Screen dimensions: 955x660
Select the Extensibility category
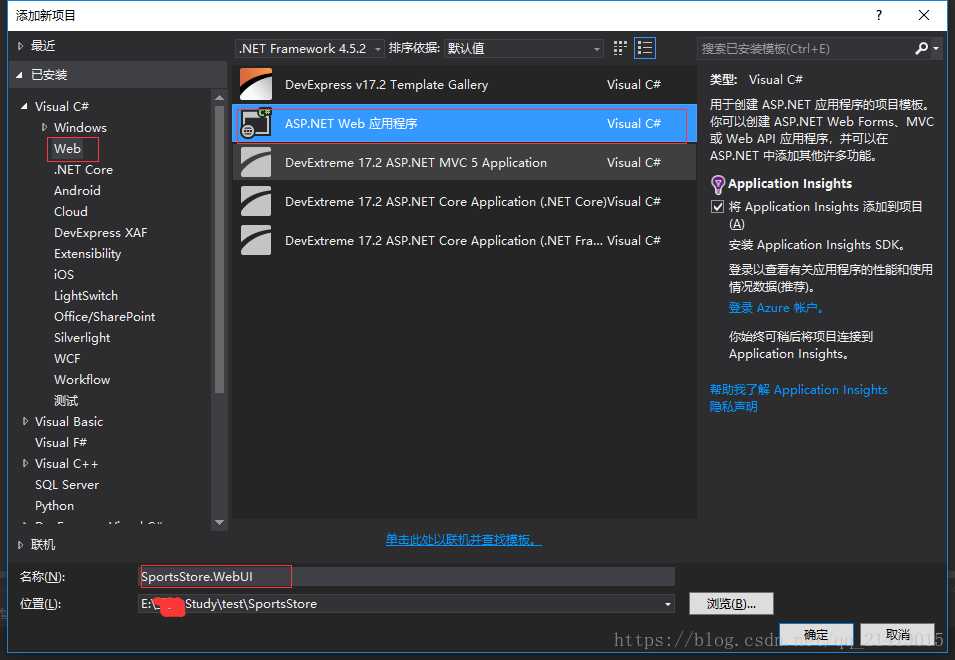point(88,253)
